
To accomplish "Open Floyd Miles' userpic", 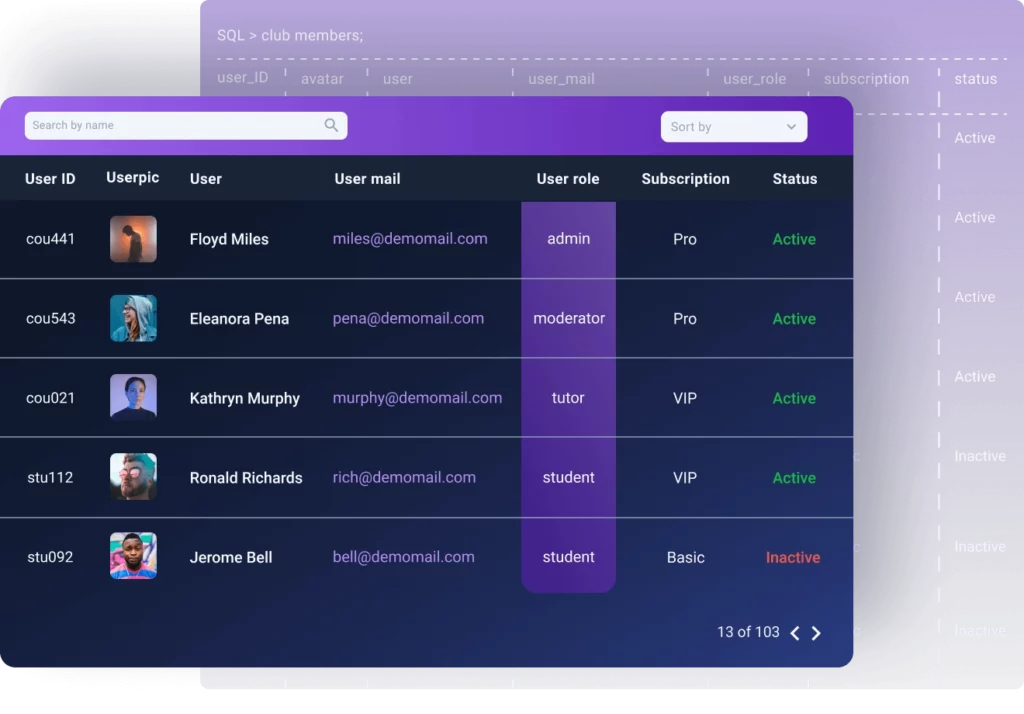I will click(x=133, y=239).
